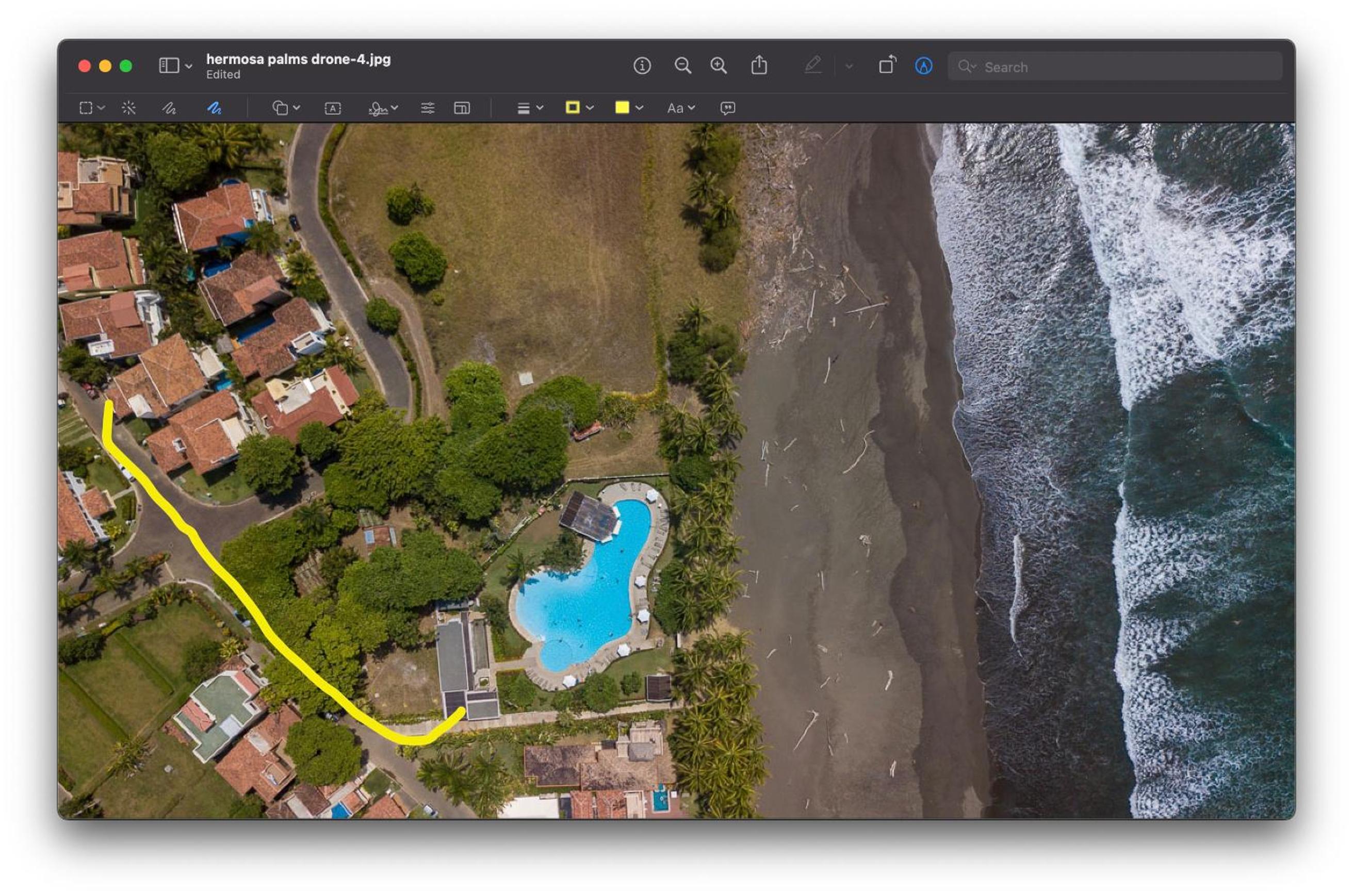
Task: Open the rectangular selection tools menu
Action: point(92,108)
